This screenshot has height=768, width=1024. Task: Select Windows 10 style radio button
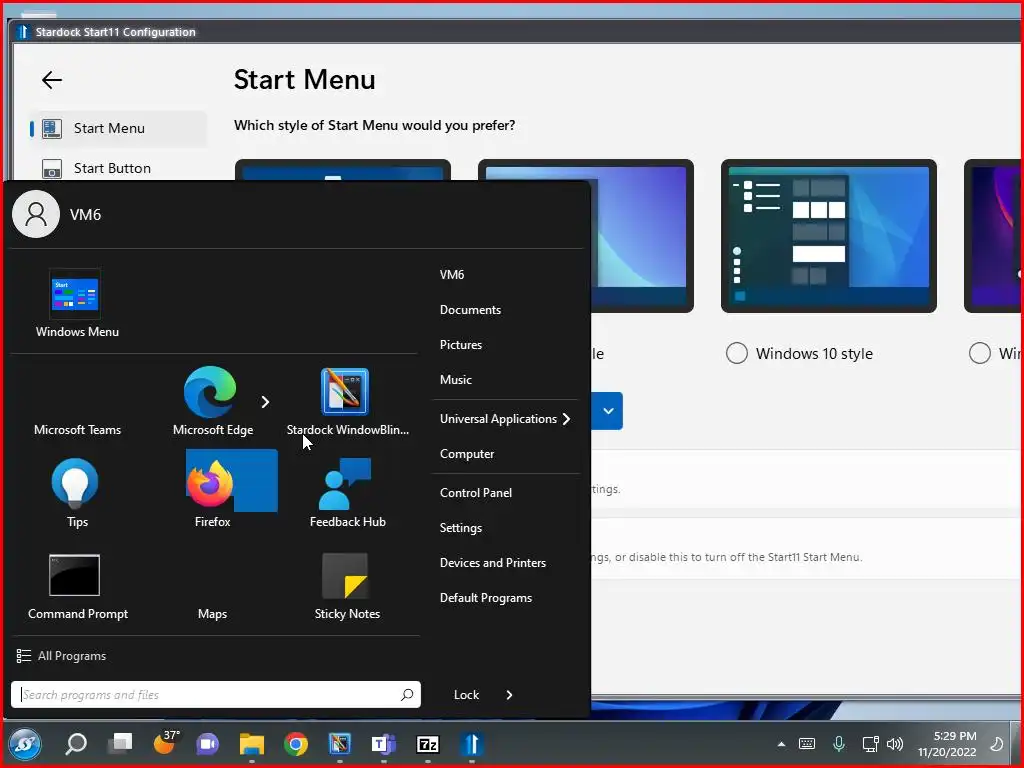tap(737, 353)
